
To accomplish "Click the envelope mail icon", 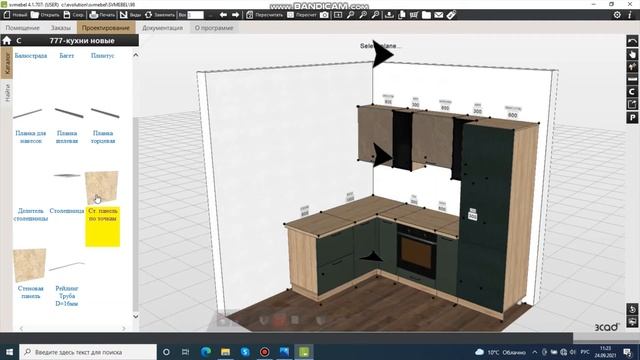I will pyautogui.click(x=438, y=15).
